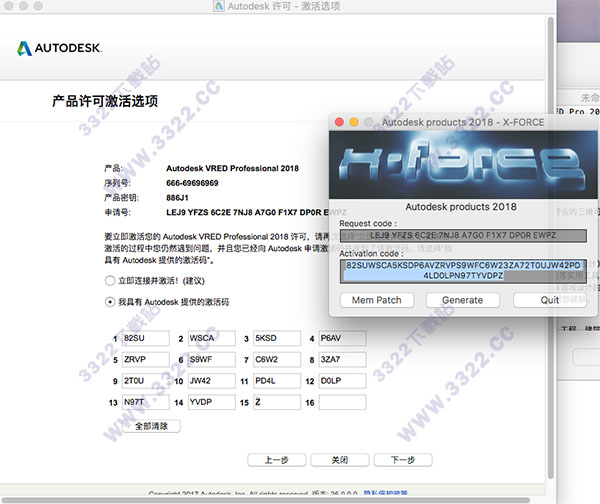Click the Generate button in X-FORCE
The width and height of the screenshot is (600, 504).
463,300
